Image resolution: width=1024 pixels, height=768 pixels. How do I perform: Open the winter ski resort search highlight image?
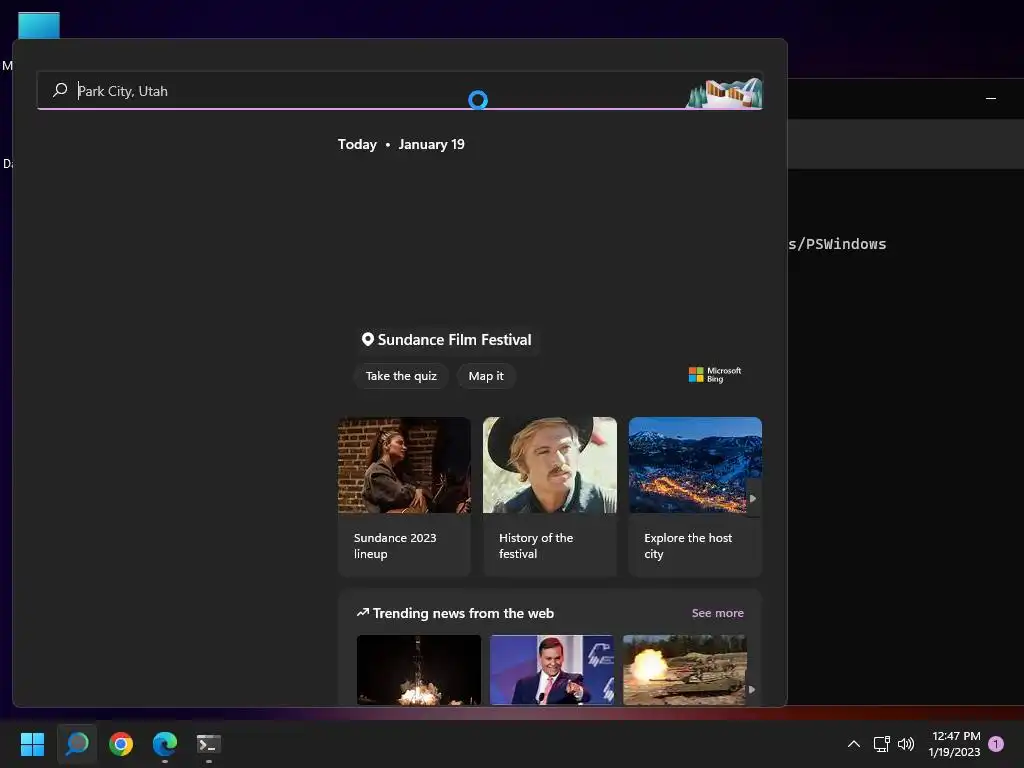click(724, 93)
